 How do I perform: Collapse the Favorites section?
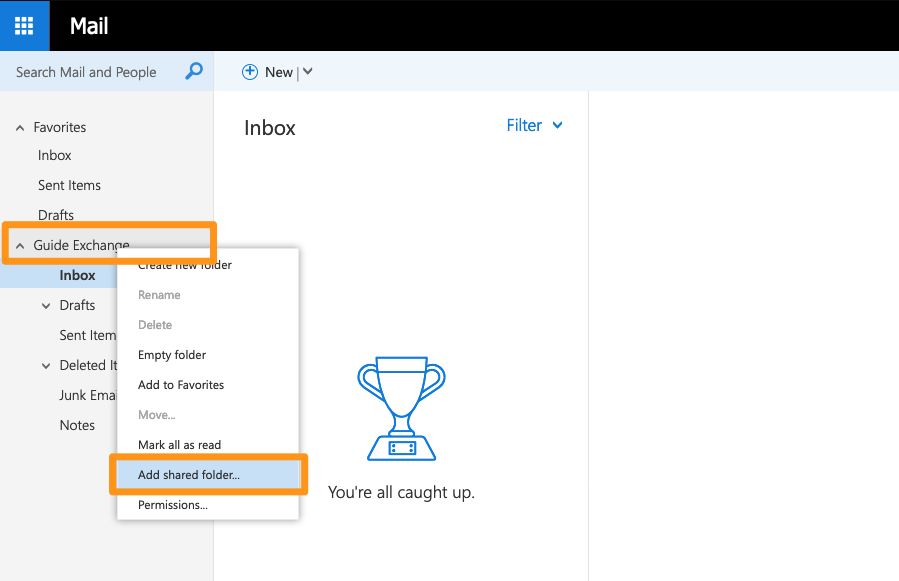click(x=19, y=127)
